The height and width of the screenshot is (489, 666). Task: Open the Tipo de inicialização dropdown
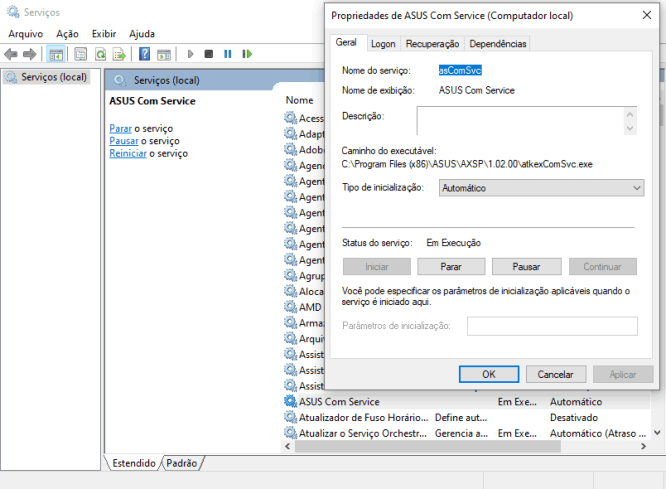tap(541, 188)
